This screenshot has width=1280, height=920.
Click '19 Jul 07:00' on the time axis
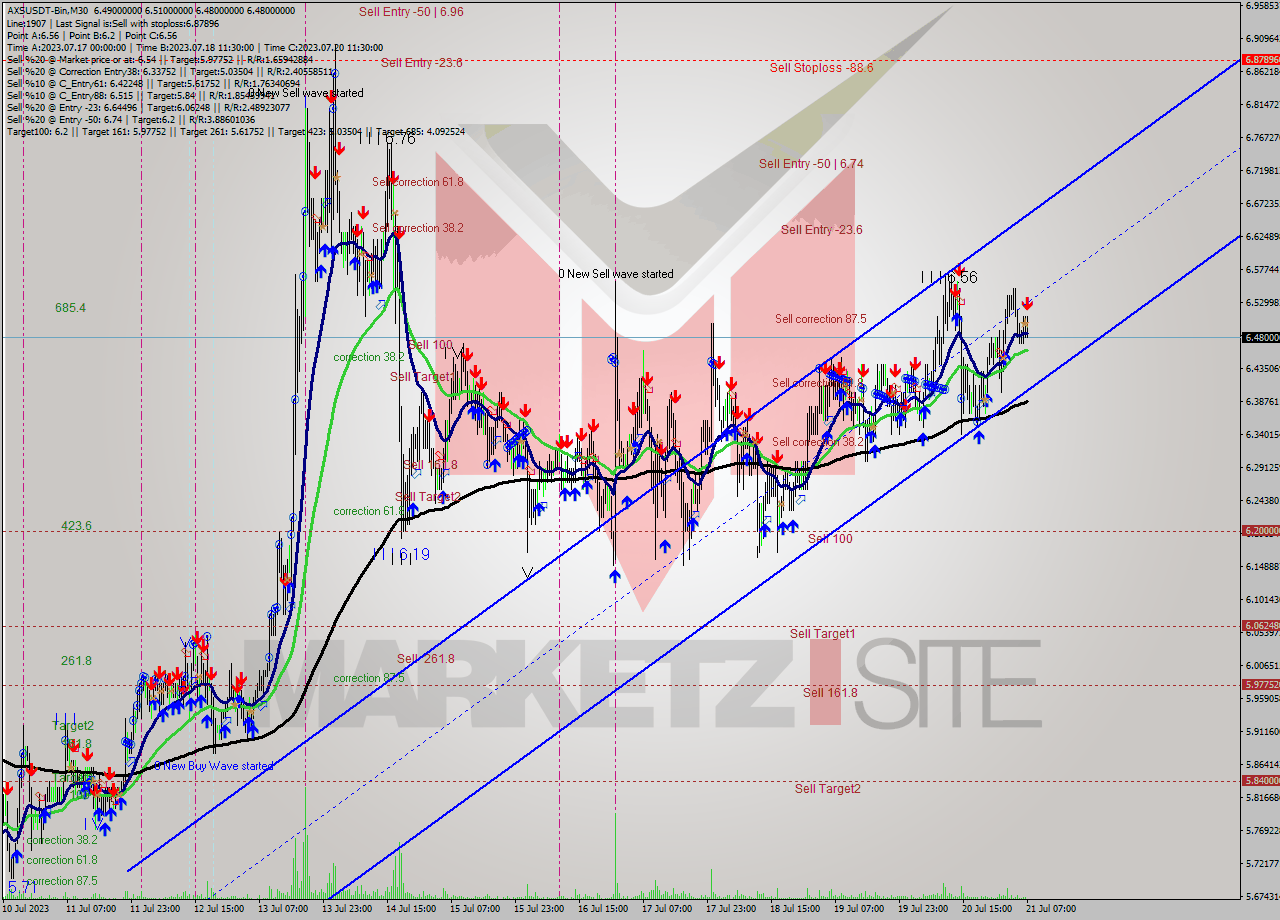[859, 909]
